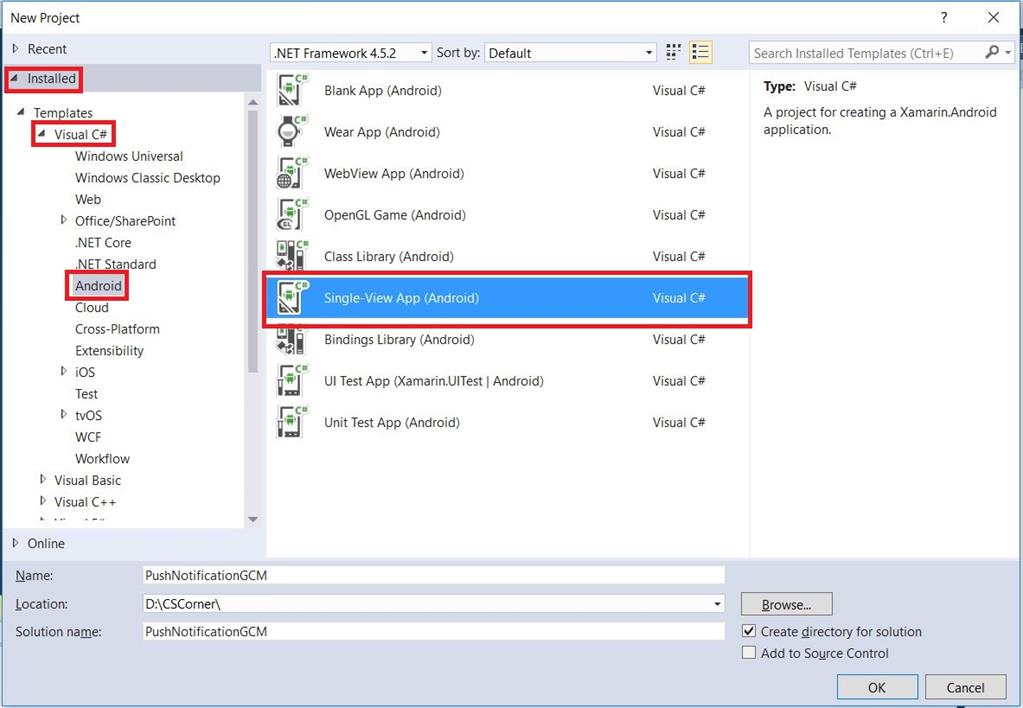
Task: Expand the Visual Basic node
Action: tap(42, 480)
